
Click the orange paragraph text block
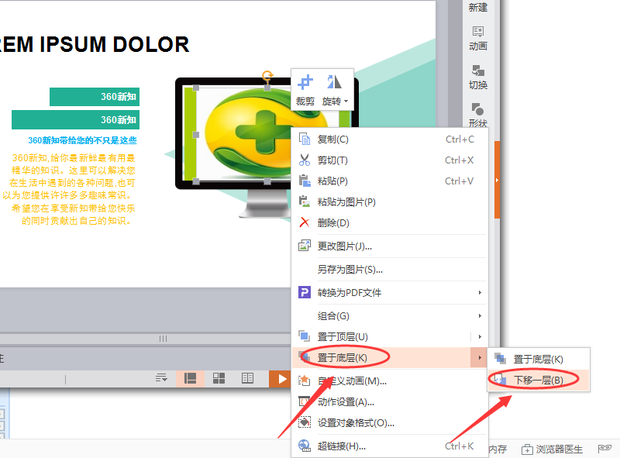(70, 189)
